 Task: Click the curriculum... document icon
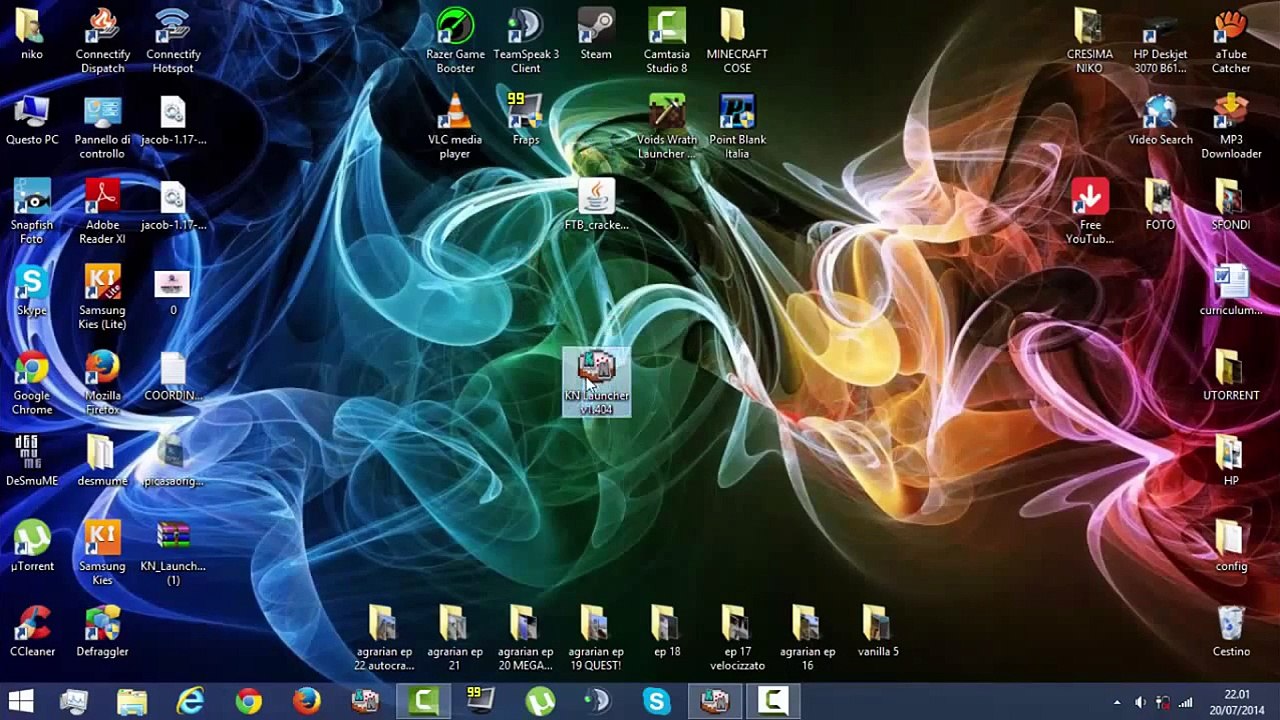[x=1231, y=291]
